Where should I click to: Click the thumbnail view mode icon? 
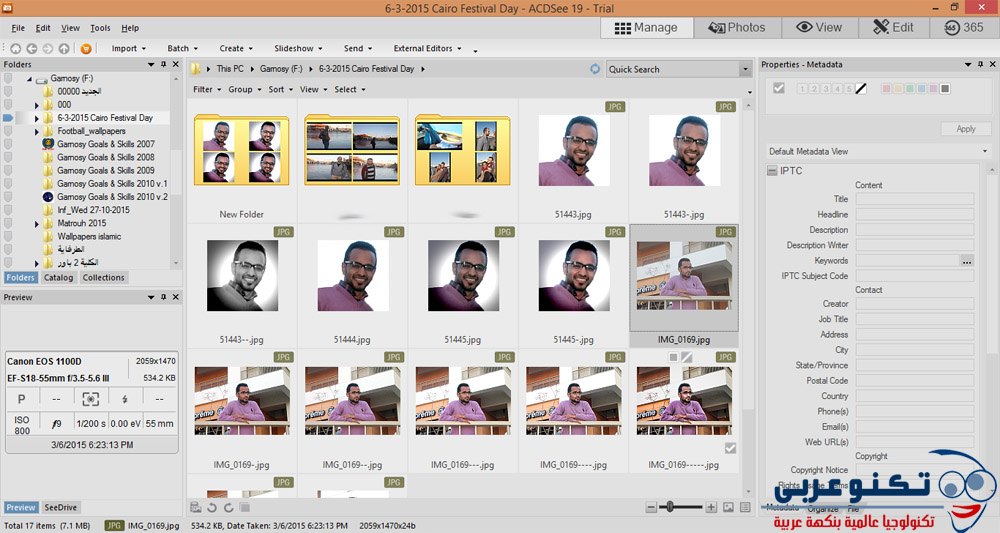tap(728, 507)
